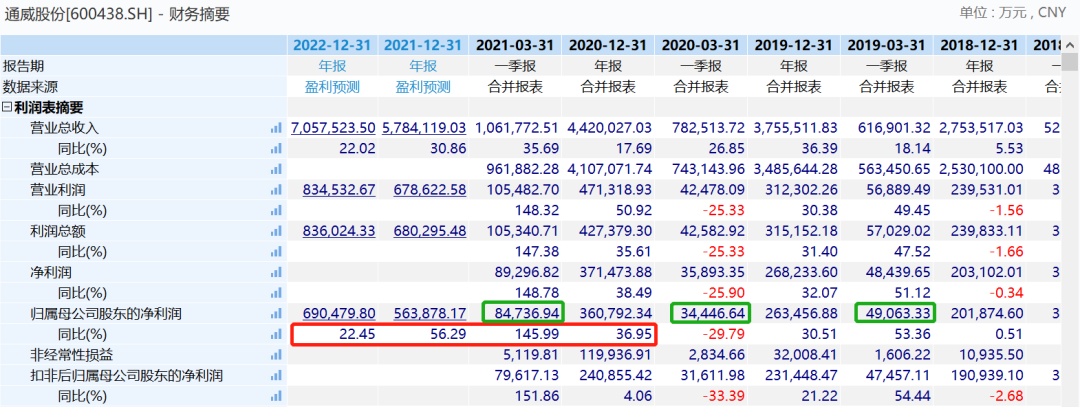This screenshot has width=1080, height=407.
Task: Click growth value 145.99
Action: 537,335
